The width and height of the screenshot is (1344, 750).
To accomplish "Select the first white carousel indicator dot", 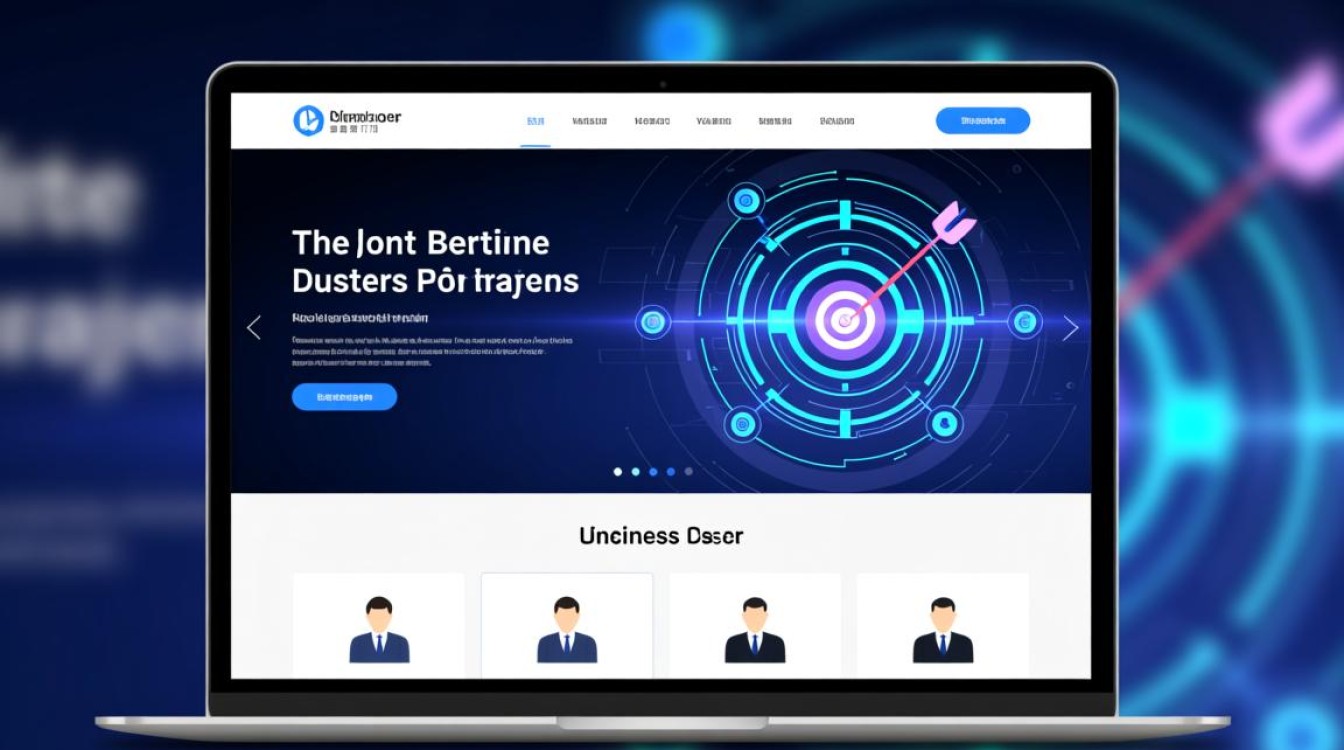I will 618,471.
